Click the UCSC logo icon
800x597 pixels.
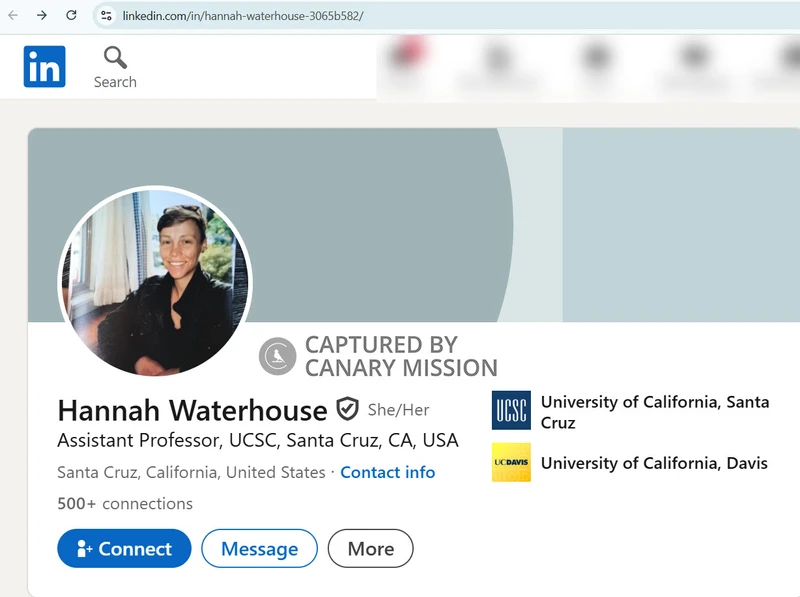[x=511, y=410]
